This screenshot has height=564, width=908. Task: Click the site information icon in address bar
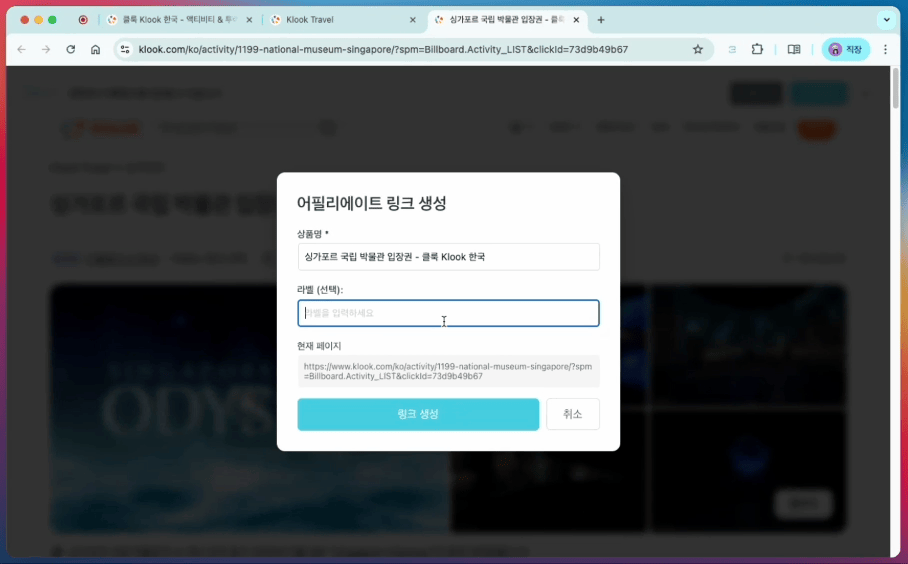tap(125, 50)
